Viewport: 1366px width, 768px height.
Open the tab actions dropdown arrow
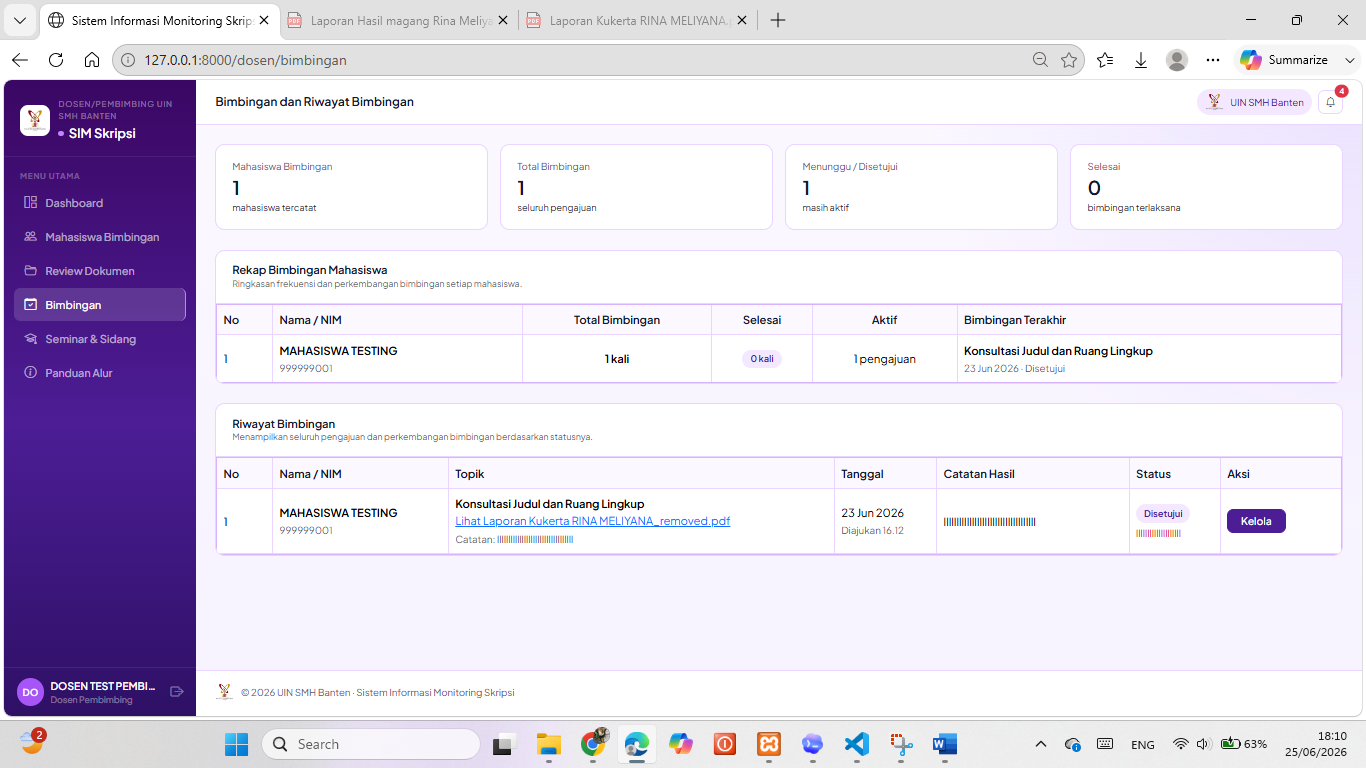[20, 20]
